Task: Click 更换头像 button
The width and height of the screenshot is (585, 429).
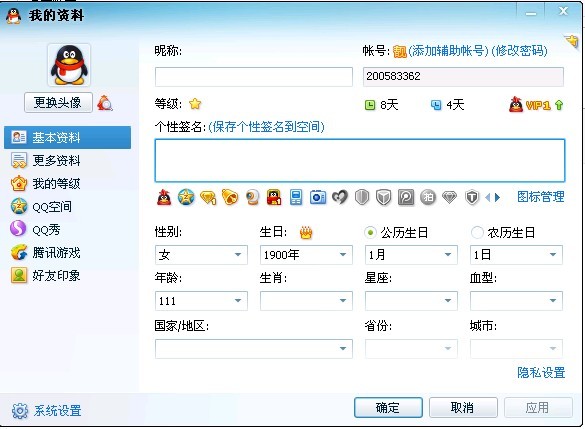Action: [x=58, y=103]
